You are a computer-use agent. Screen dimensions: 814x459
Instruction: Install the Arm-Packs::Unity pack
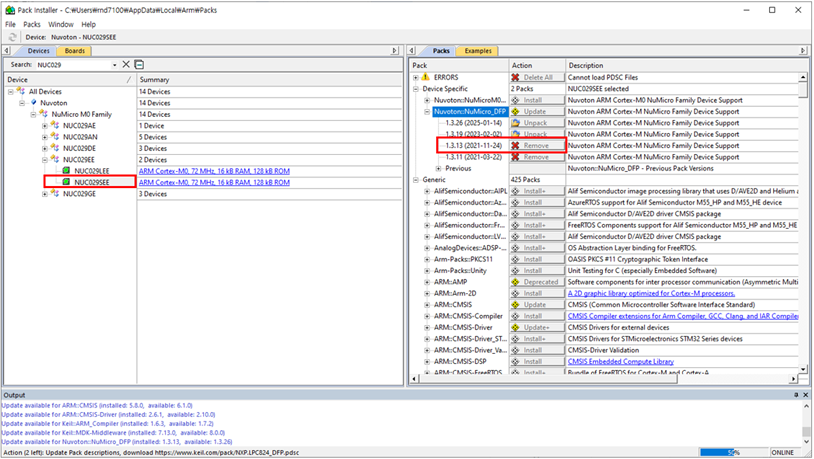[537, 271]
